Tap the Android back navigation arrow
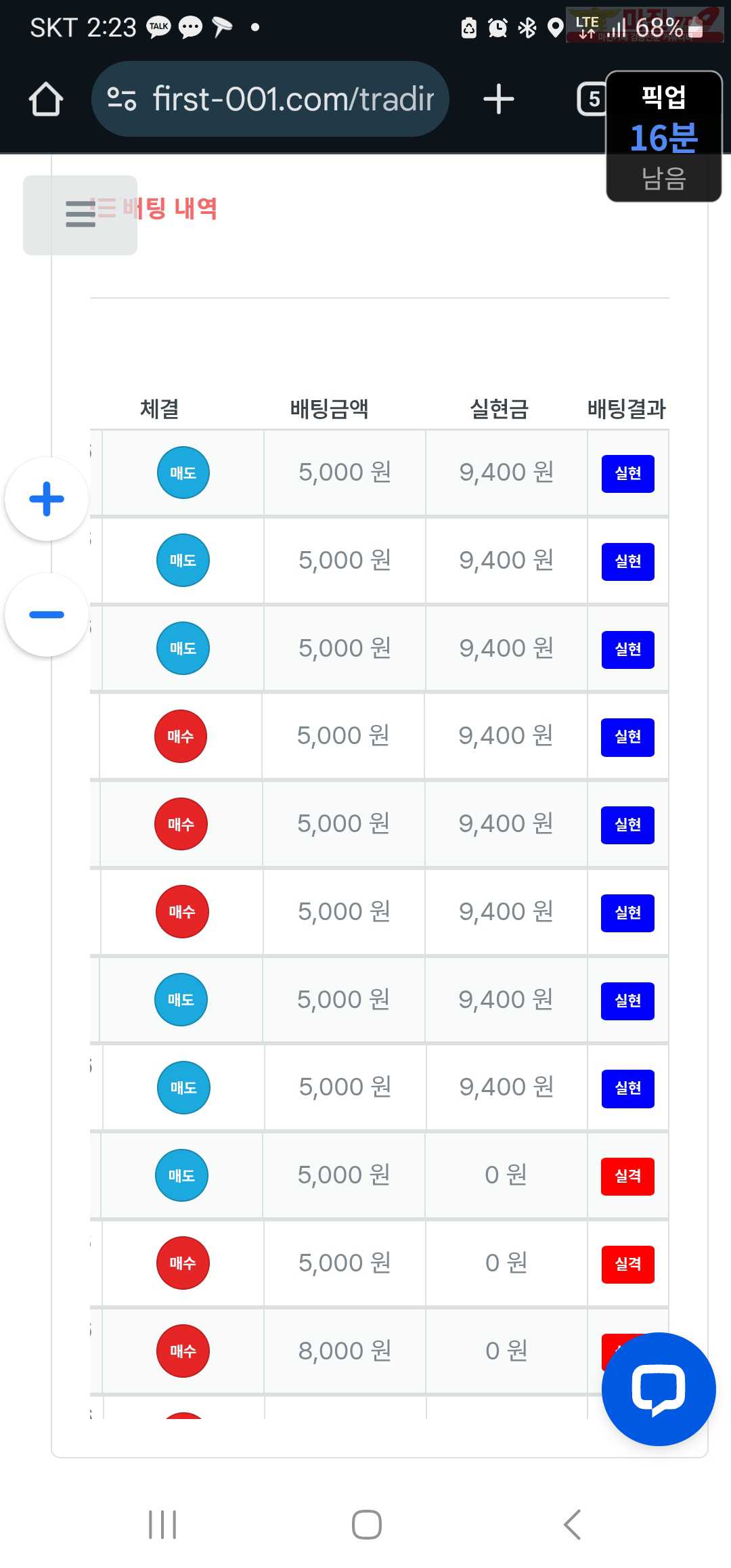The image size is (731, 1568). pos(572,1525)
